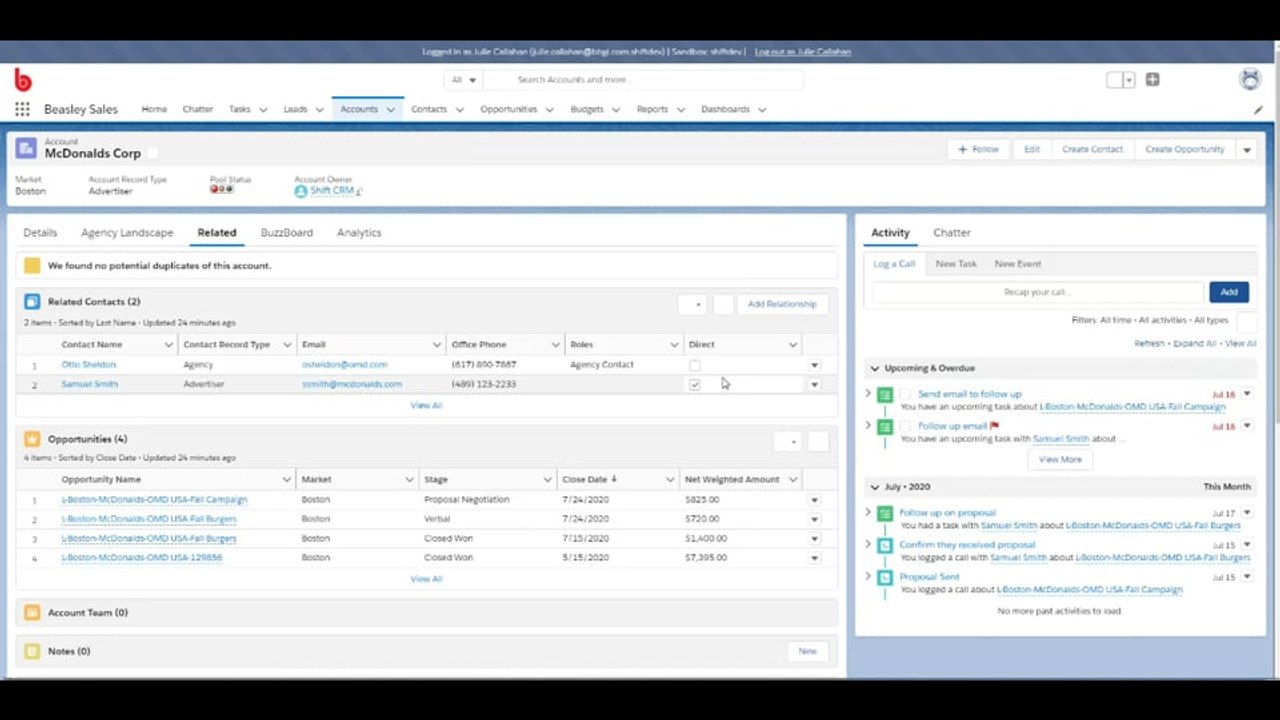Click the View More activities button
This screenshot has width=1280, height=720.
(x=1060, y=460)
